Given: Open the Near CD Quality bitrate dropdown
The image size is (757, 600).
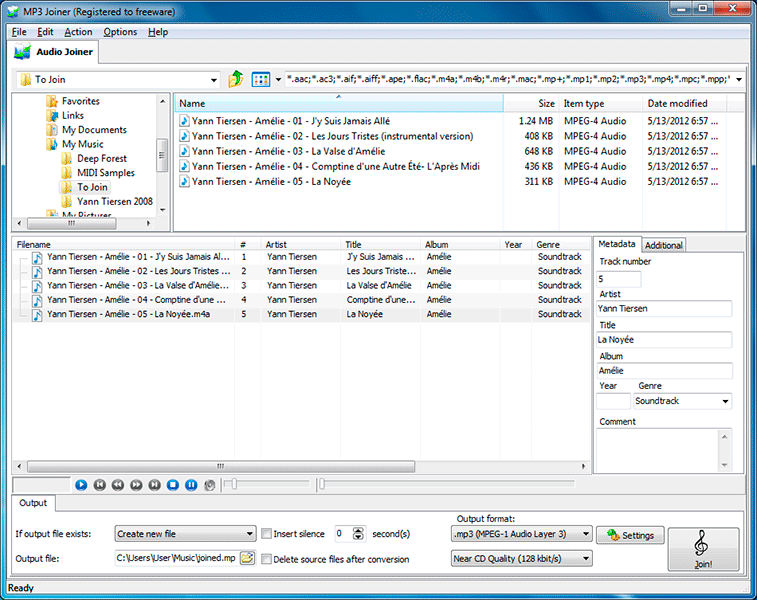Looking at the screenshot, I should pyautogui.click(x=521, y=558).
